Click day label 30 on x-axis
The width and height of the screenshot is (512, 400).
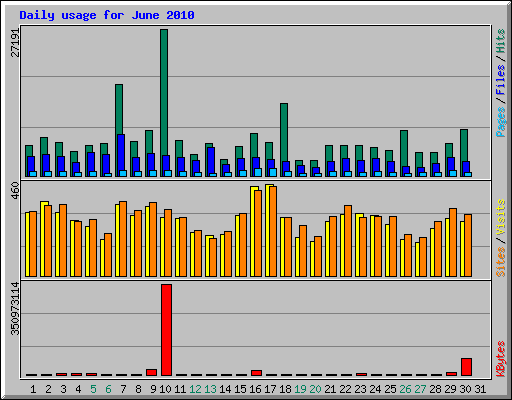[465, 389]
